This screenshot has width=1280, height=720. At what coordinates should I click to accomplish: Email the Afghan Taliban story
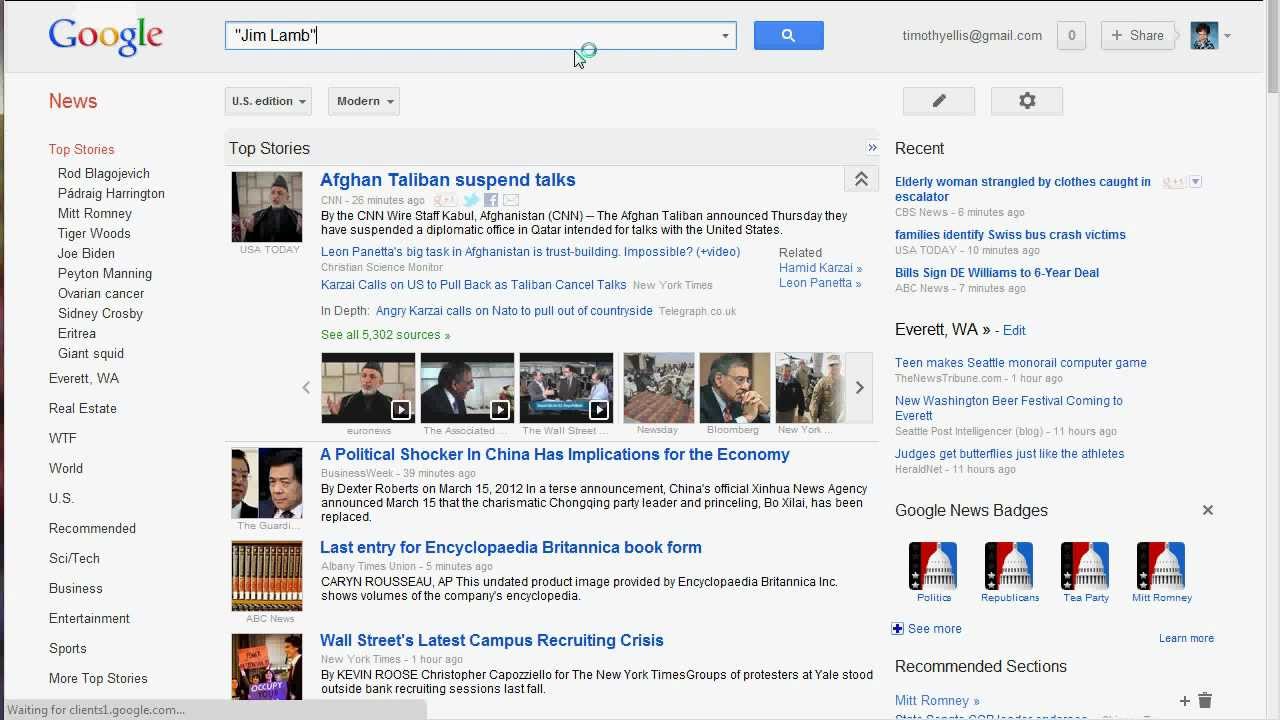(x=511, y=200)
